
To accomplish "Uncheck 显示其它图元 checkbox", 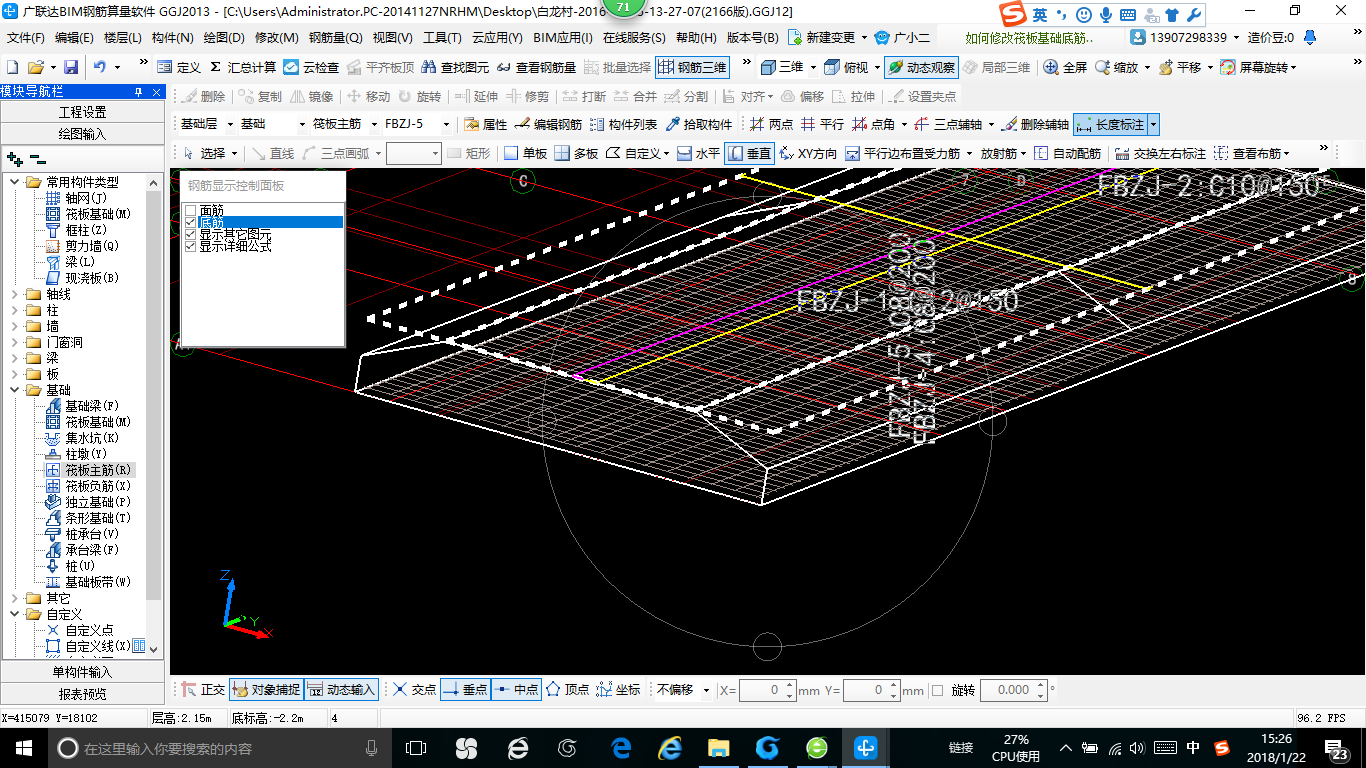I will [x=190, y=234].
